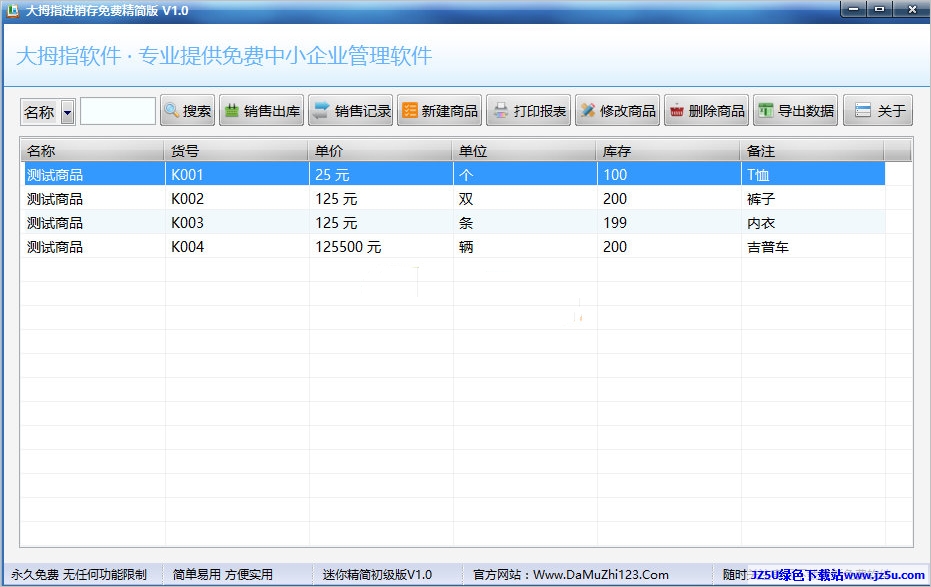View 销售记录 sales records
The image size is (931, 587).
click(x=350, y=110)
